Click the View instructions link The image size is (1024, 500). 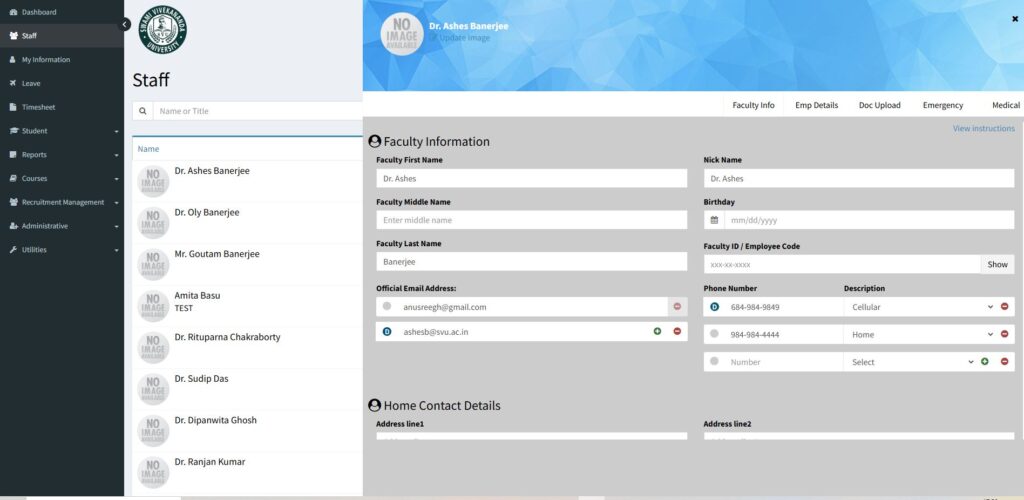click(983, 128)
